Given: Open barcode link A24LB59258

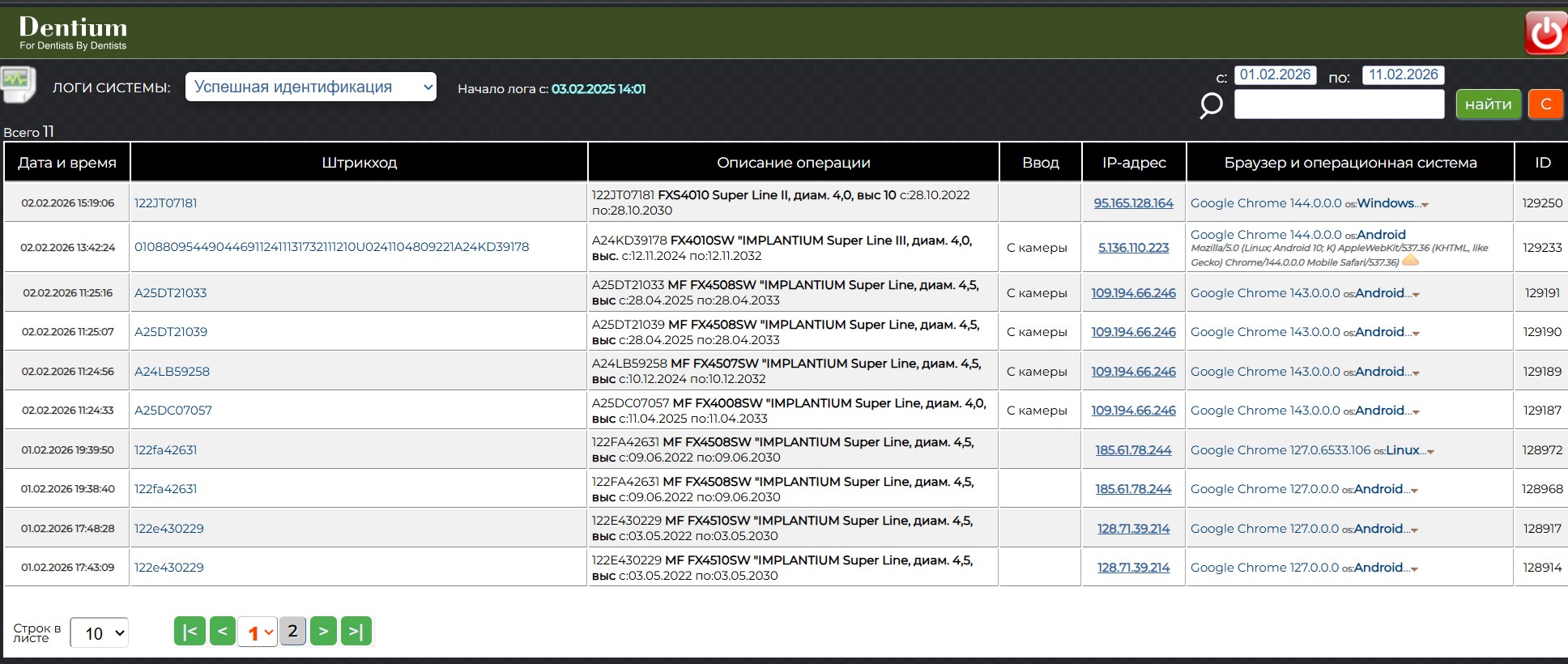Looking at the screenshot, I should [x=173, y=371].
